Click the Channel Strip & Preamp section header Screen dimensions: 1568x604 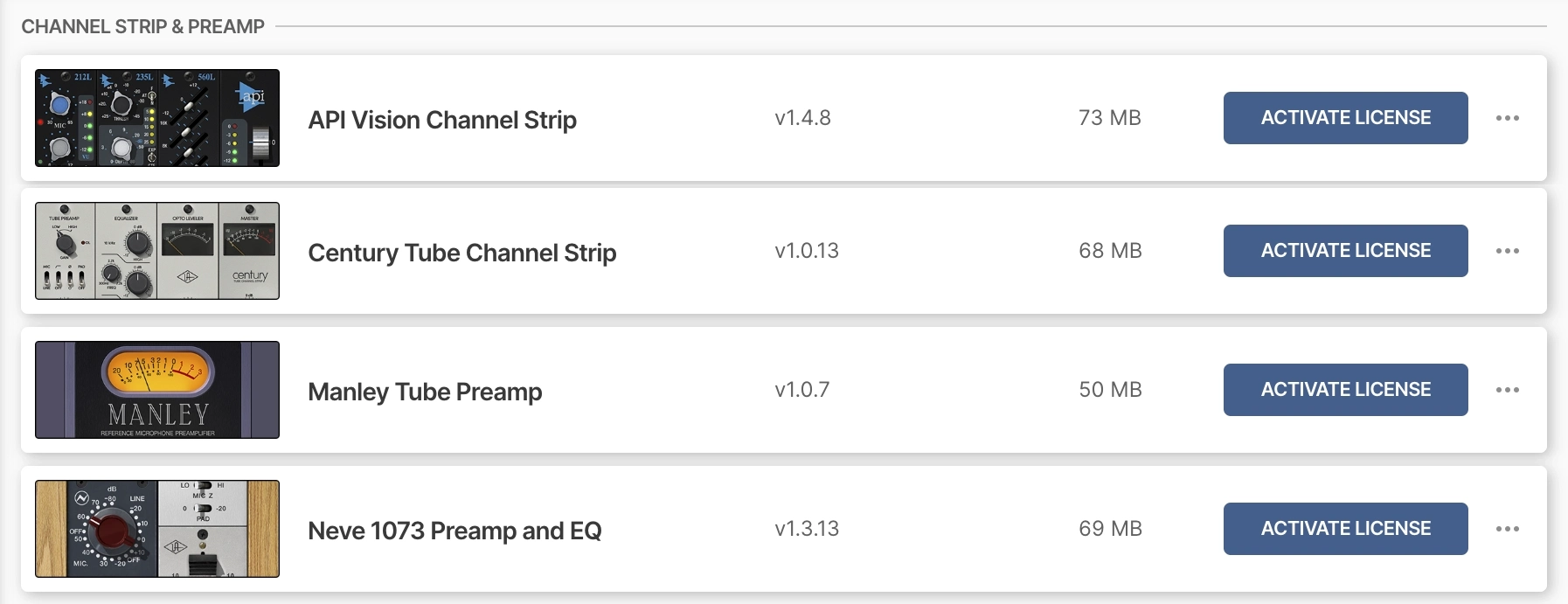(x=142, y=26)
